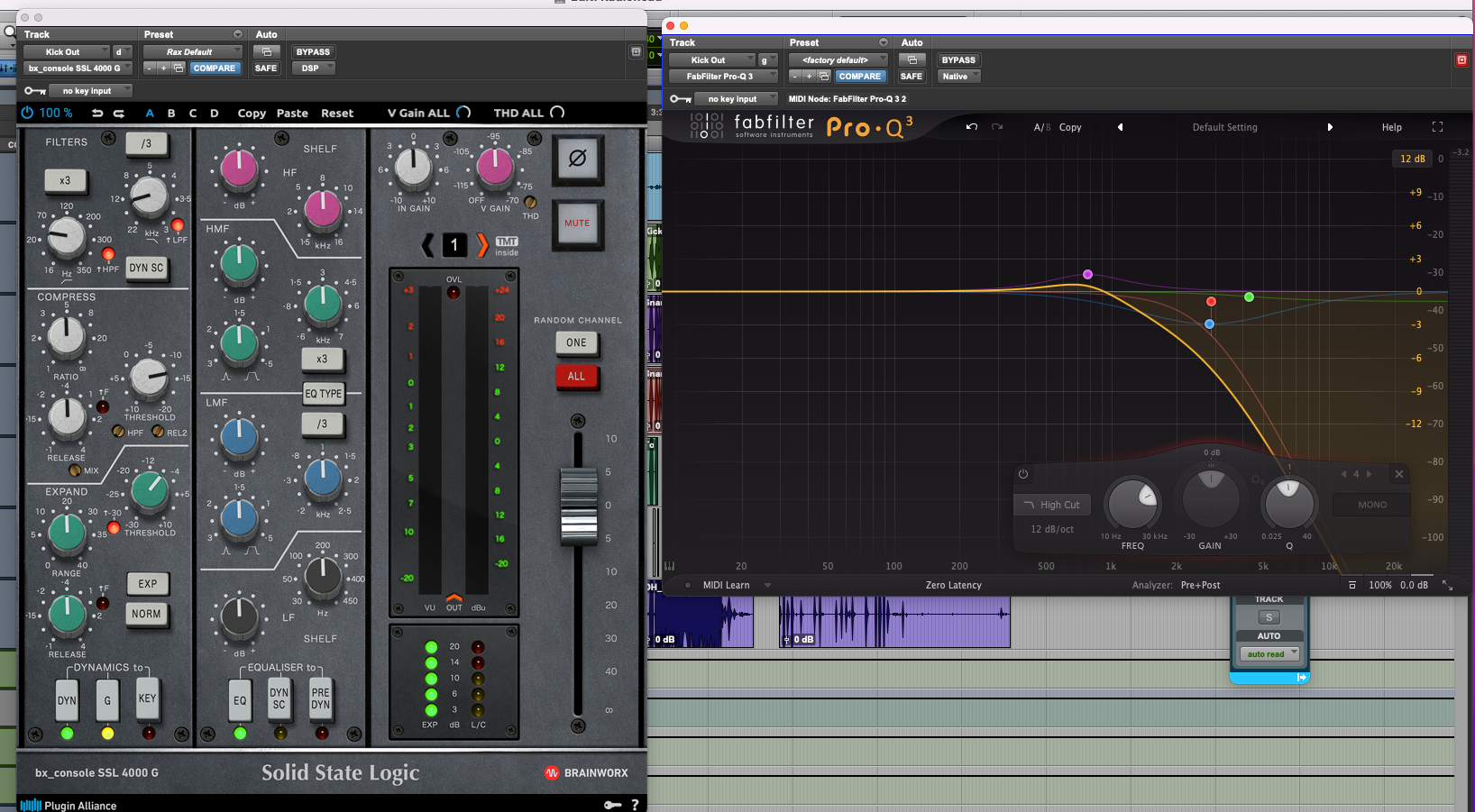Image resolution: width=1475 pixels, height=812 pixels.
Task: Select settings slot A in bx_console
Action: tap(150, 114)
